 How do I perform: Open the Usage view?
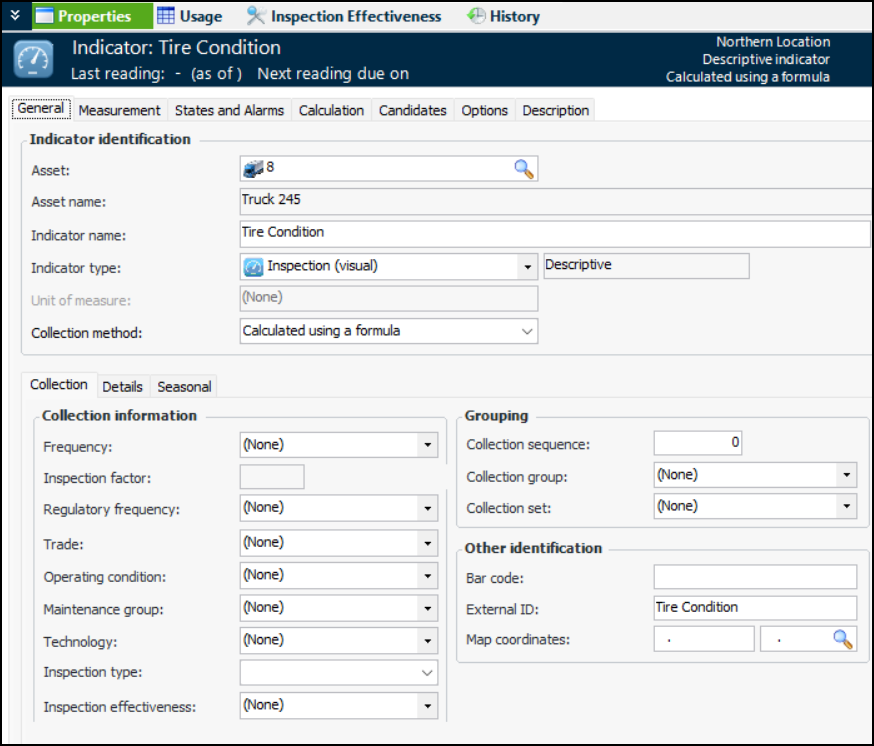(x=190, y=16)
